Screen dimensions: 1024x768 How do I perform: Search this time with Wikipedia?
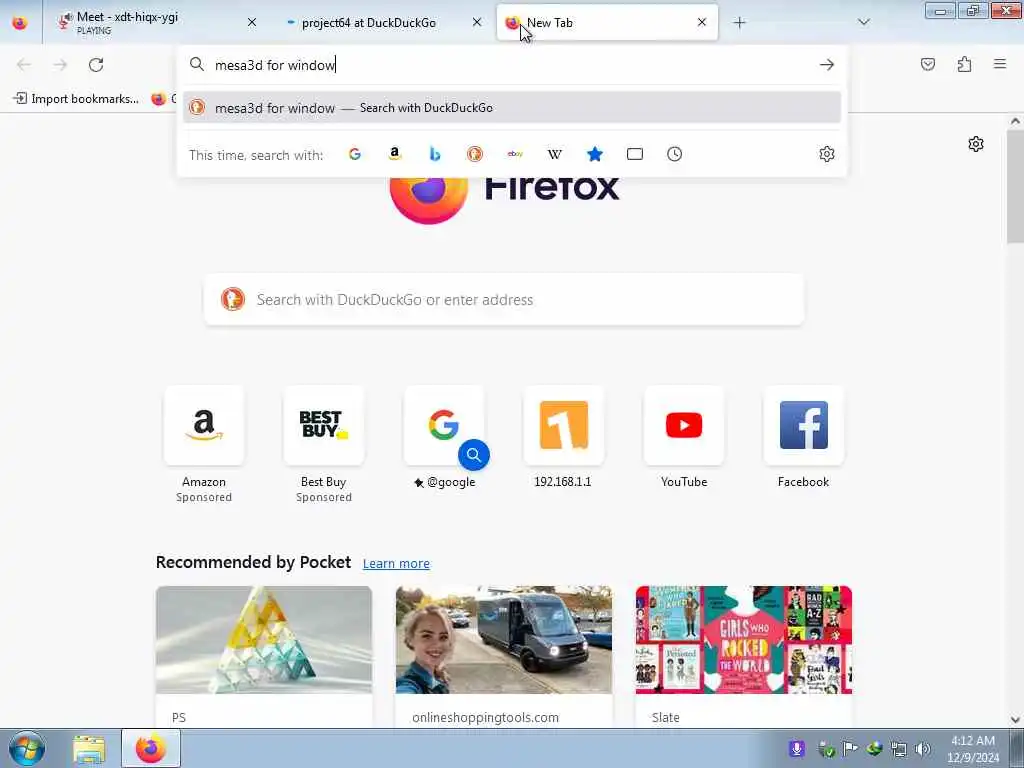[554, 154]
